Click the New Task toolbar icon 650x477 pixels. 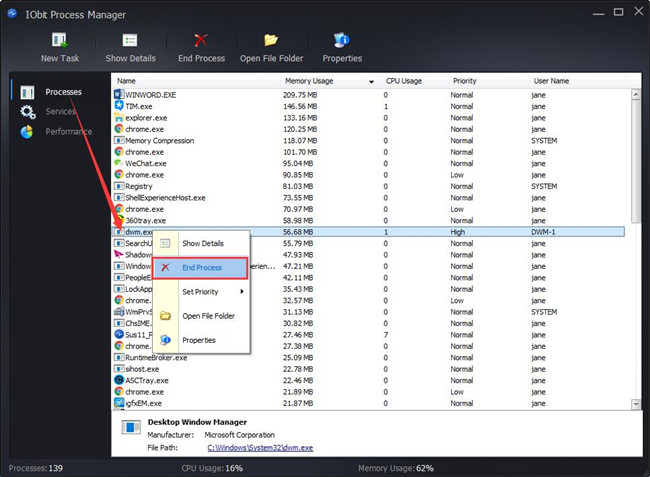point(60,41)
